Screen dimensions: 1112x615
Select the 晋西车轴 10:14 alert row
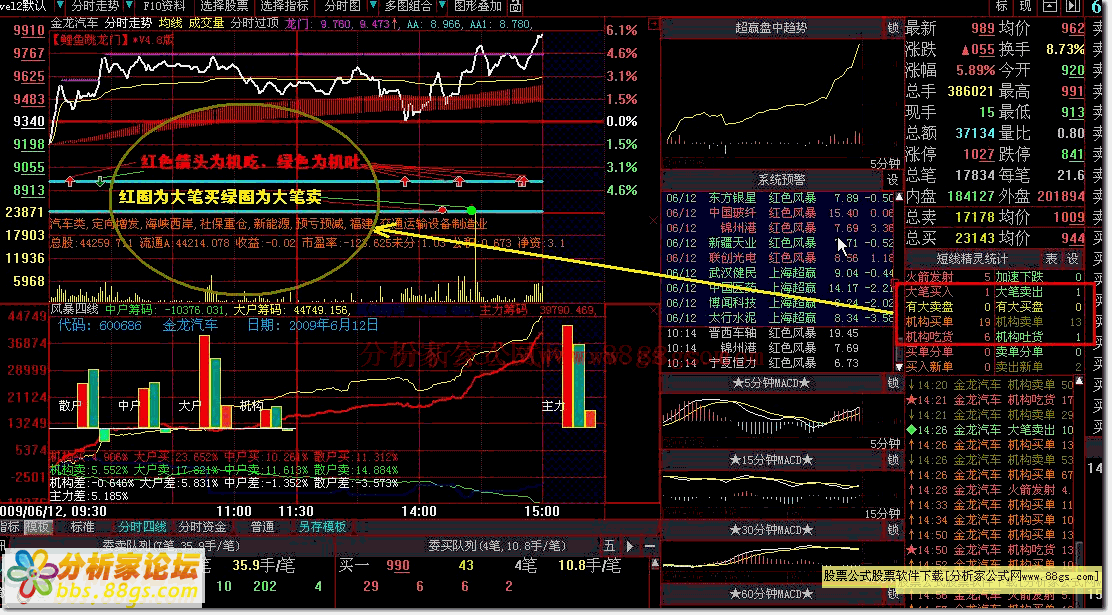pyautogui.click(x=779, y=333)
